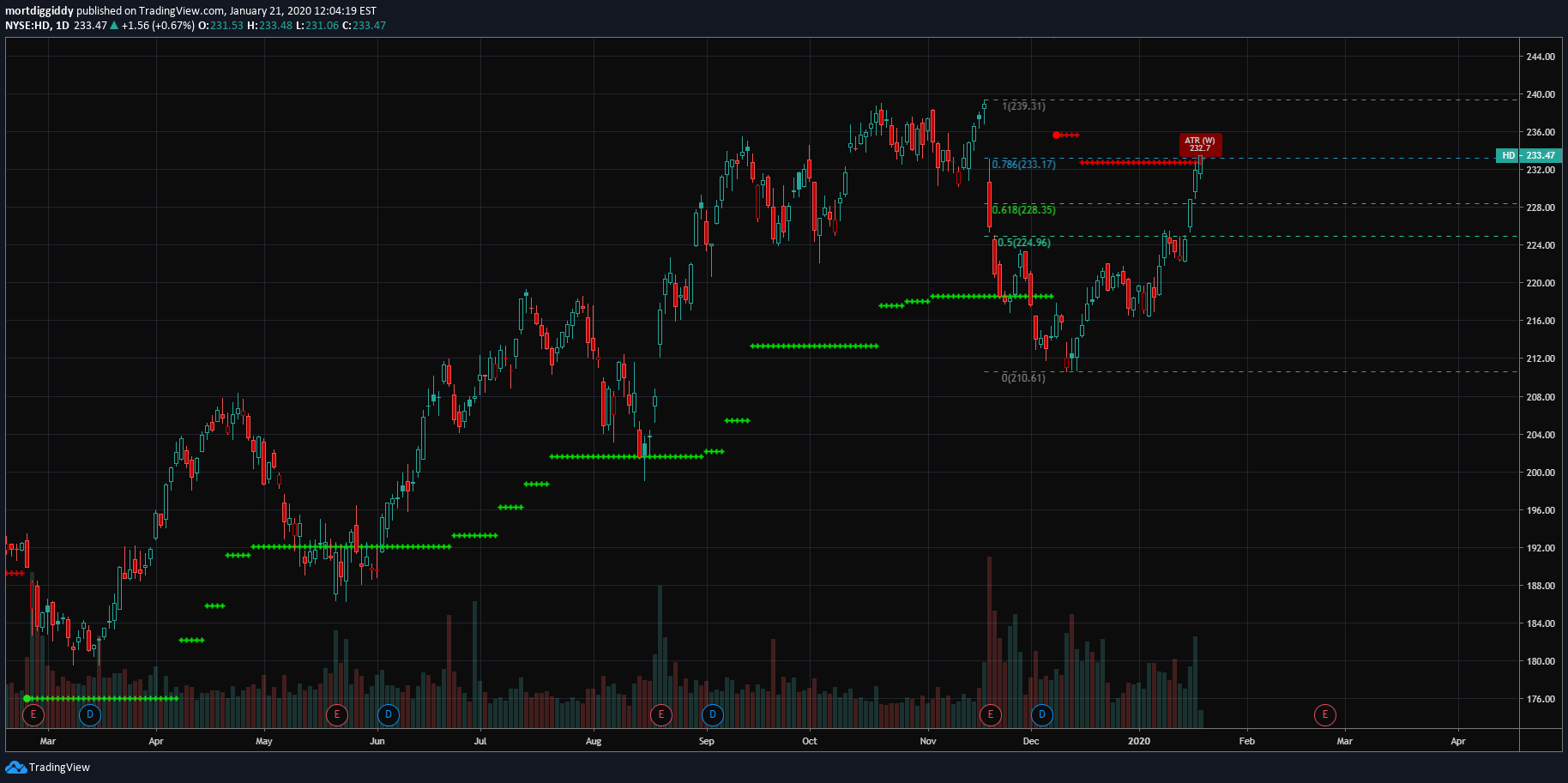Click the close value C:233.47

[364, 25]
